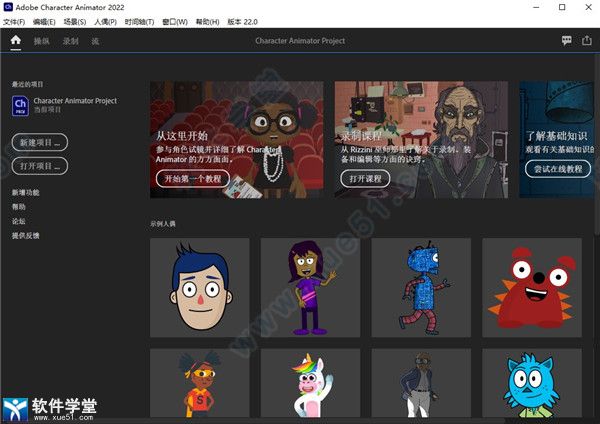Open the 版本 22.0 menu

(242, 22)
